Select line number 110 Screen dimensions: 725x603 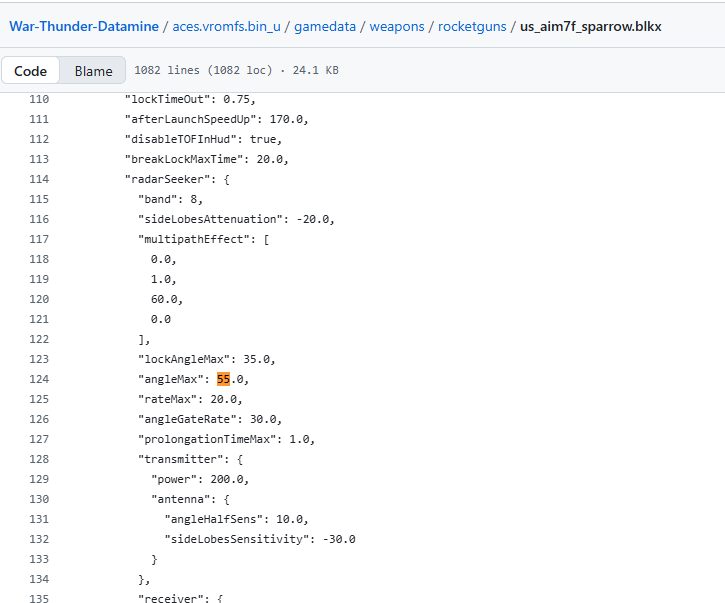[39, 99]
